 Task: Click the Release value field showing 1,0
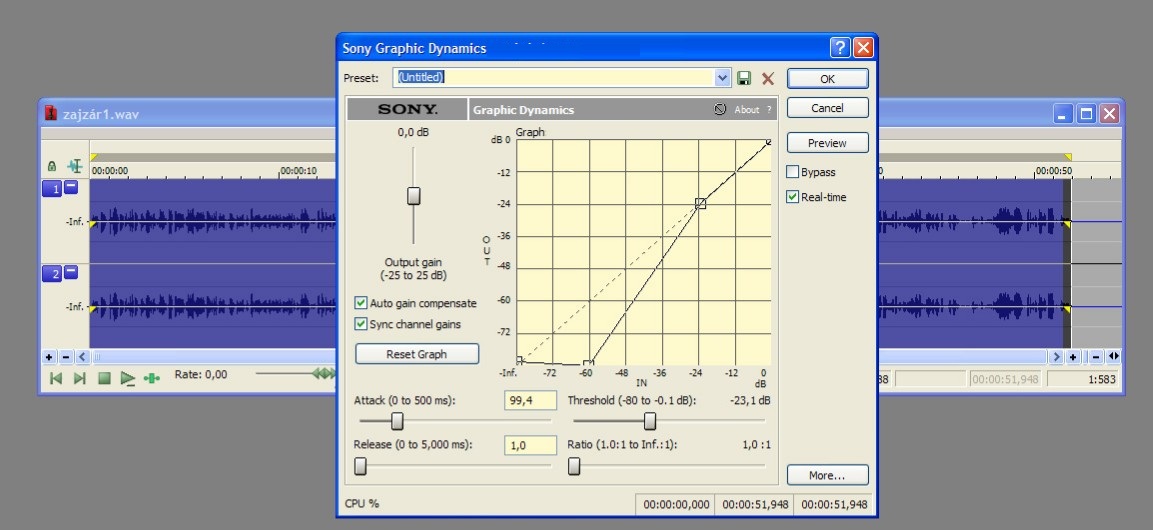pyautogui.click(x=530, y=445)
